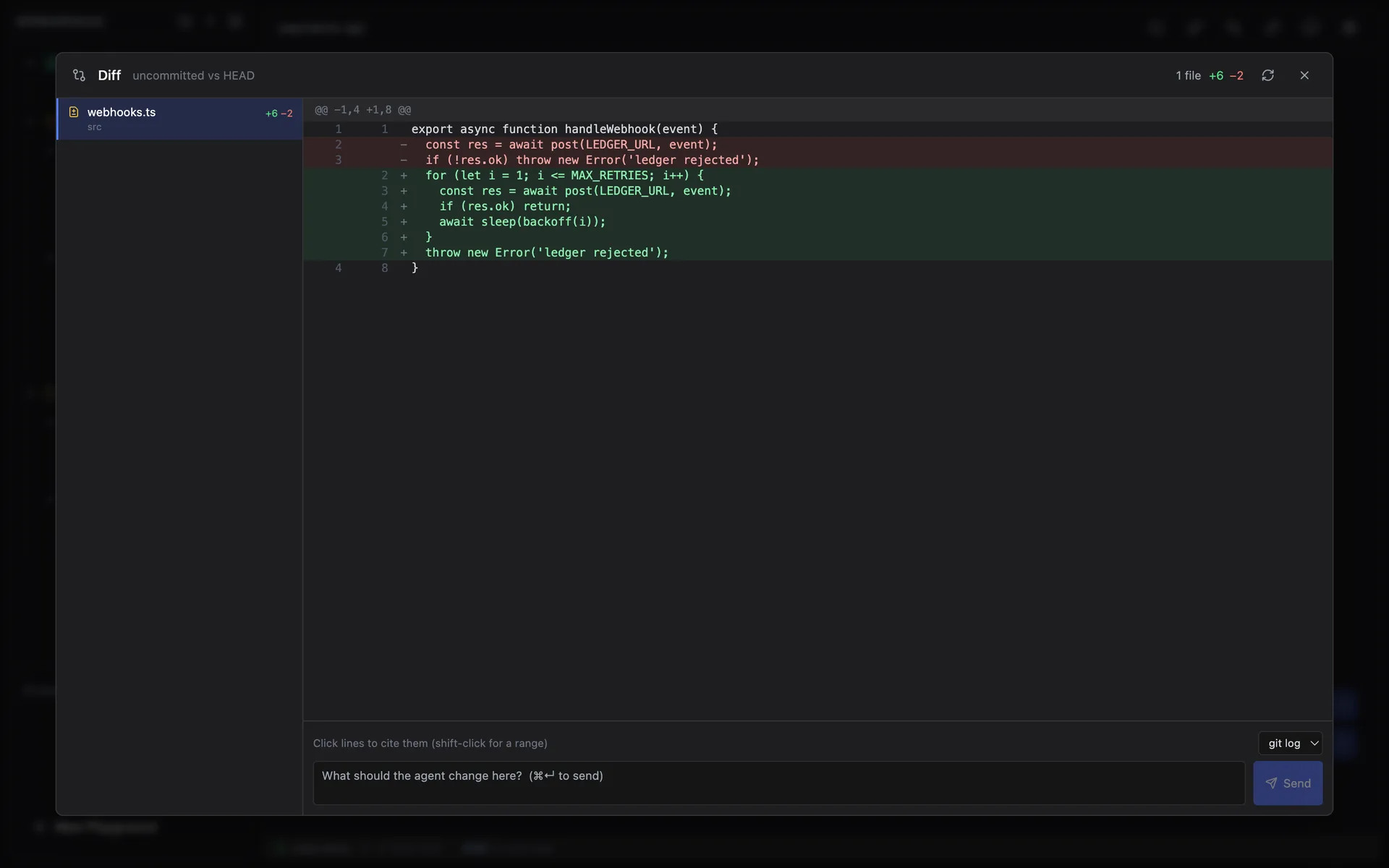Click the '1 file' summary text
This screenshot has height=868, width=1389.
[1188, 75]
